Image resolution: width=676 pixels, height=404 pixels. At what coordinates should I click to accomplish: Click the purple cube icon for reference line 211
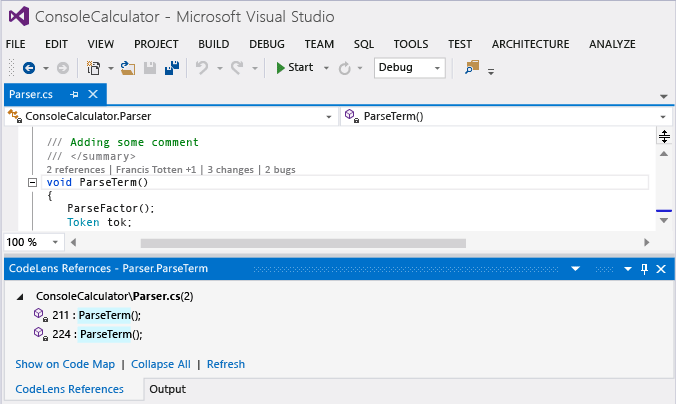(40, 315)
